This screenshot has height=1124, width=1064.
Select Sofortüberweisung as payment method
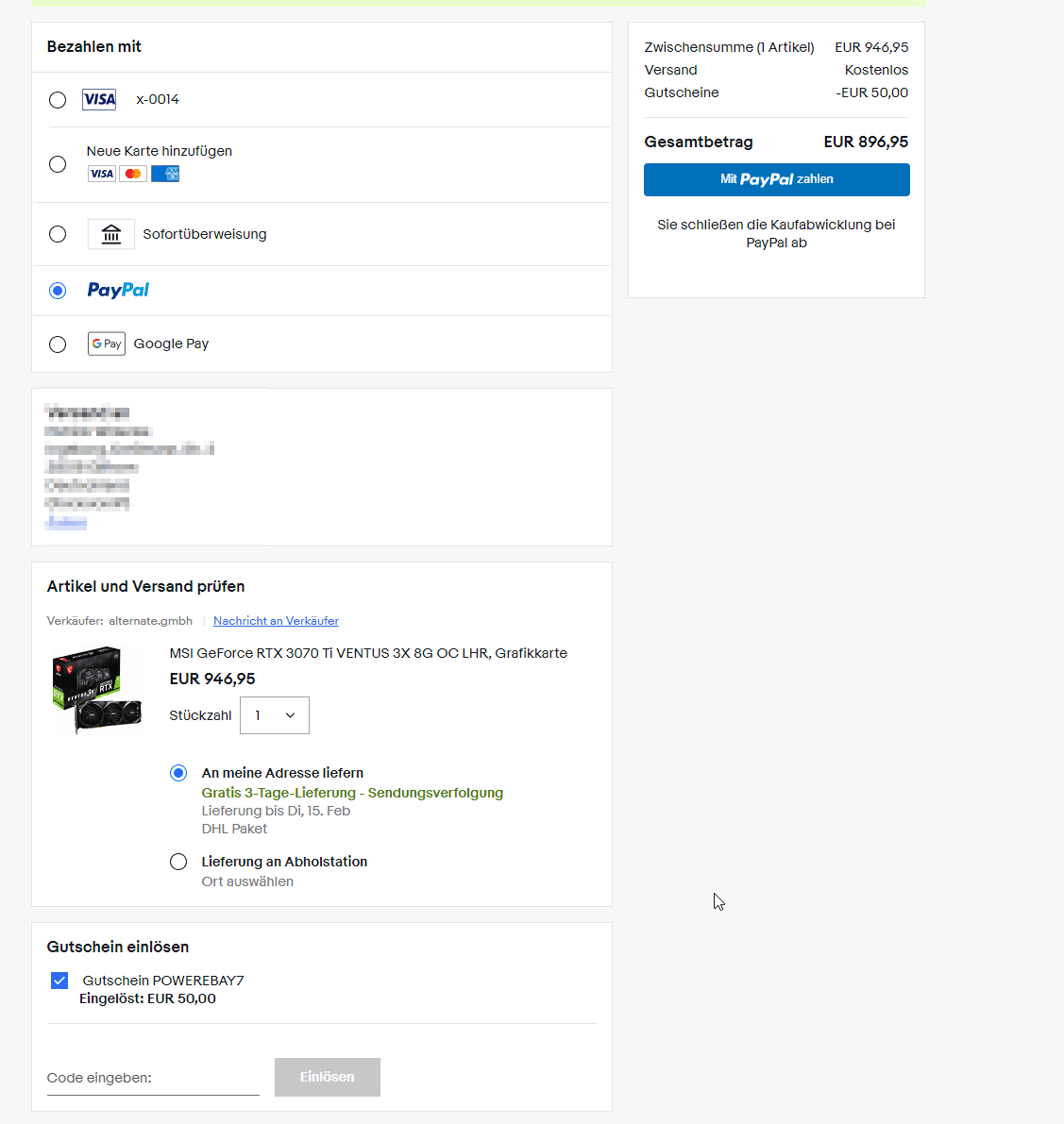click(x=58, y=234)
